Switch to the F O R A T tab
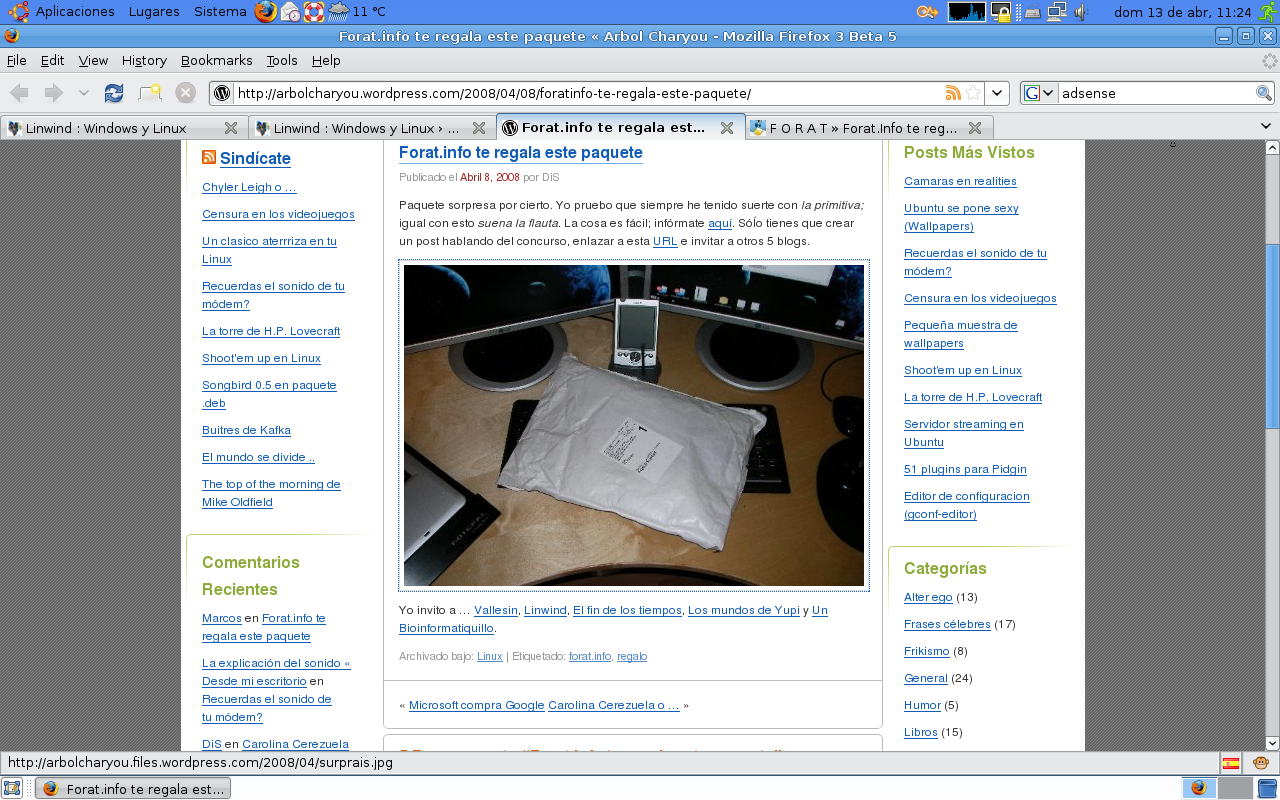 [x=862, y=128]
